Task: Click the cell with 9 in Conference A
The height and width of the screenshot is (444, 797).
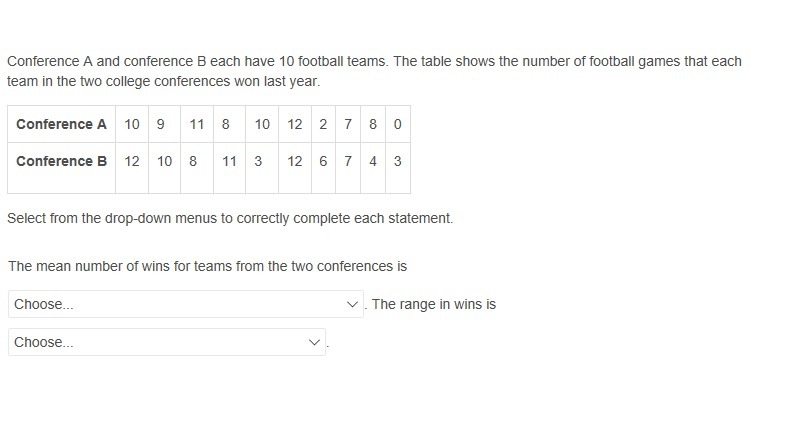Action: click(164, 124)
